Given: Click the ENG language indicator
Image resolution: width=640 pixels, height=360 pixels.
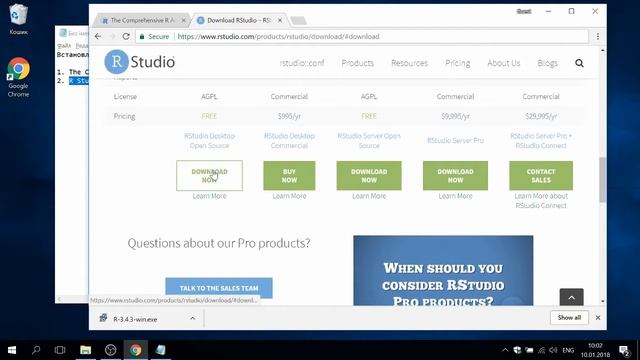Looking at the screenshot, I should (x=568, y=350).
